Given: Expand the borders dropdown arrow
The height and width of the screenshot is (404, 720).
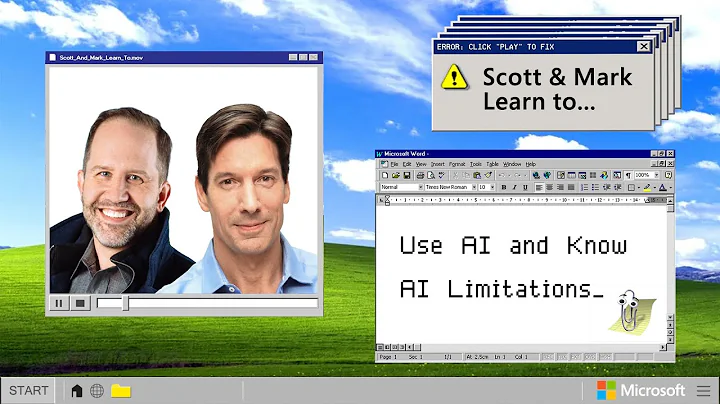Looking at the screenshot, I should (x=639, y=187).
